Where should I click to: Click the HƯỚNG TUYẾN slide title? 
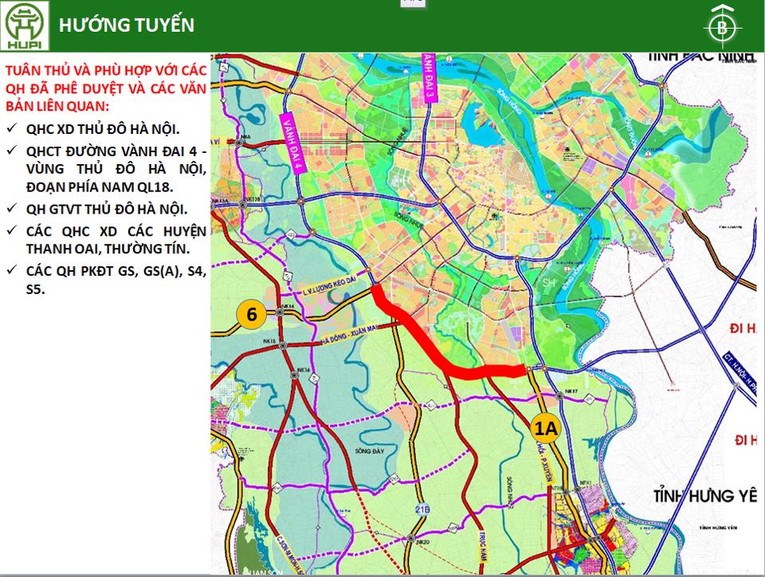pyautogui.click(x=127, y=24)
